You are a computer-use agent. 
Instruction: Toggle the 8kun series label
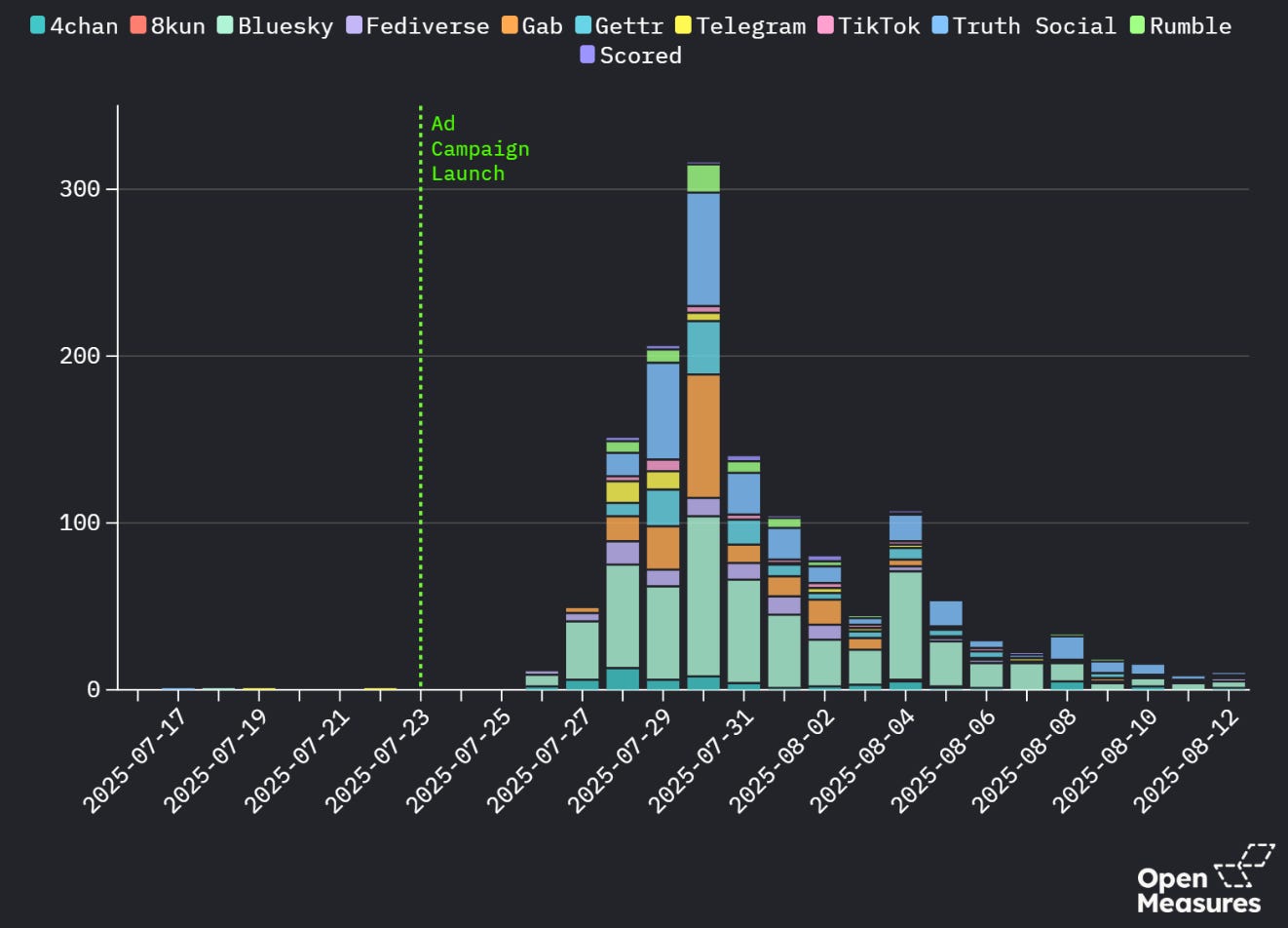177,25
